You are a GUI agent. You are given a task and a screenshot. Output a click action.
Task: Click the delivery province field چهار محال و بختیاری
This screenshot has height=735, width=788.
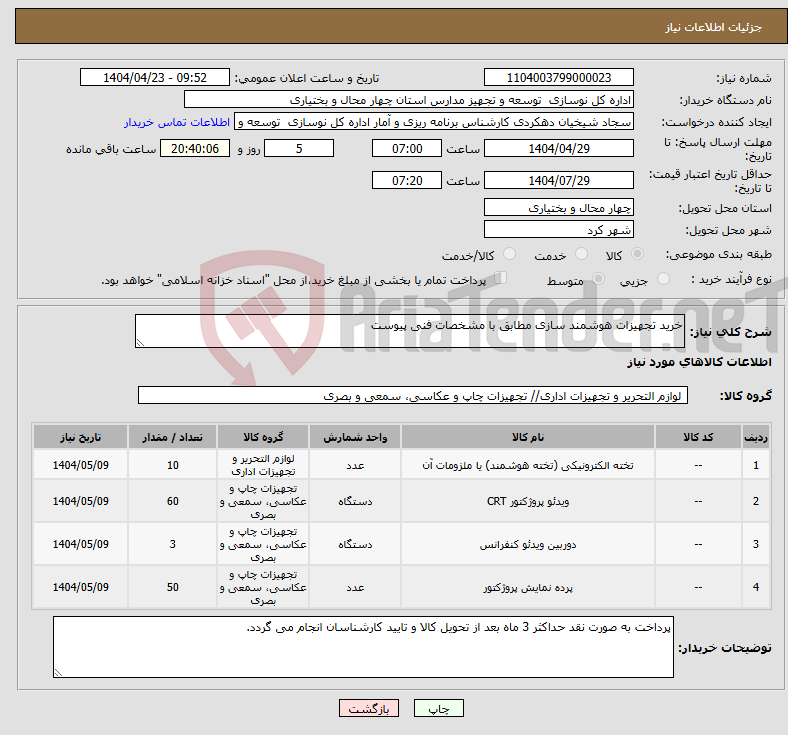tap(558, 207)
